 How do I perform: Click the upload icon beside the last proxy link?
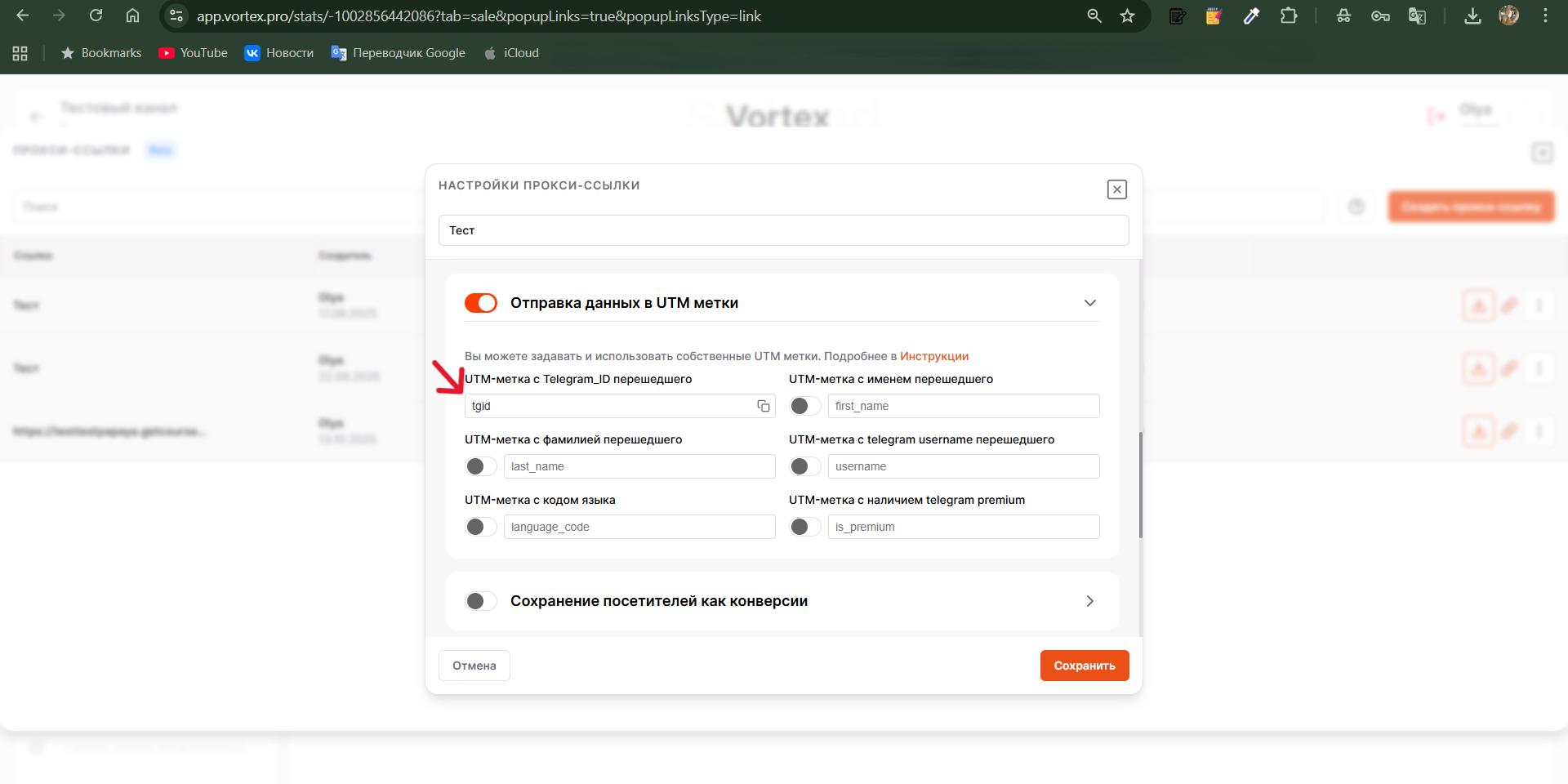(1478, 431)
